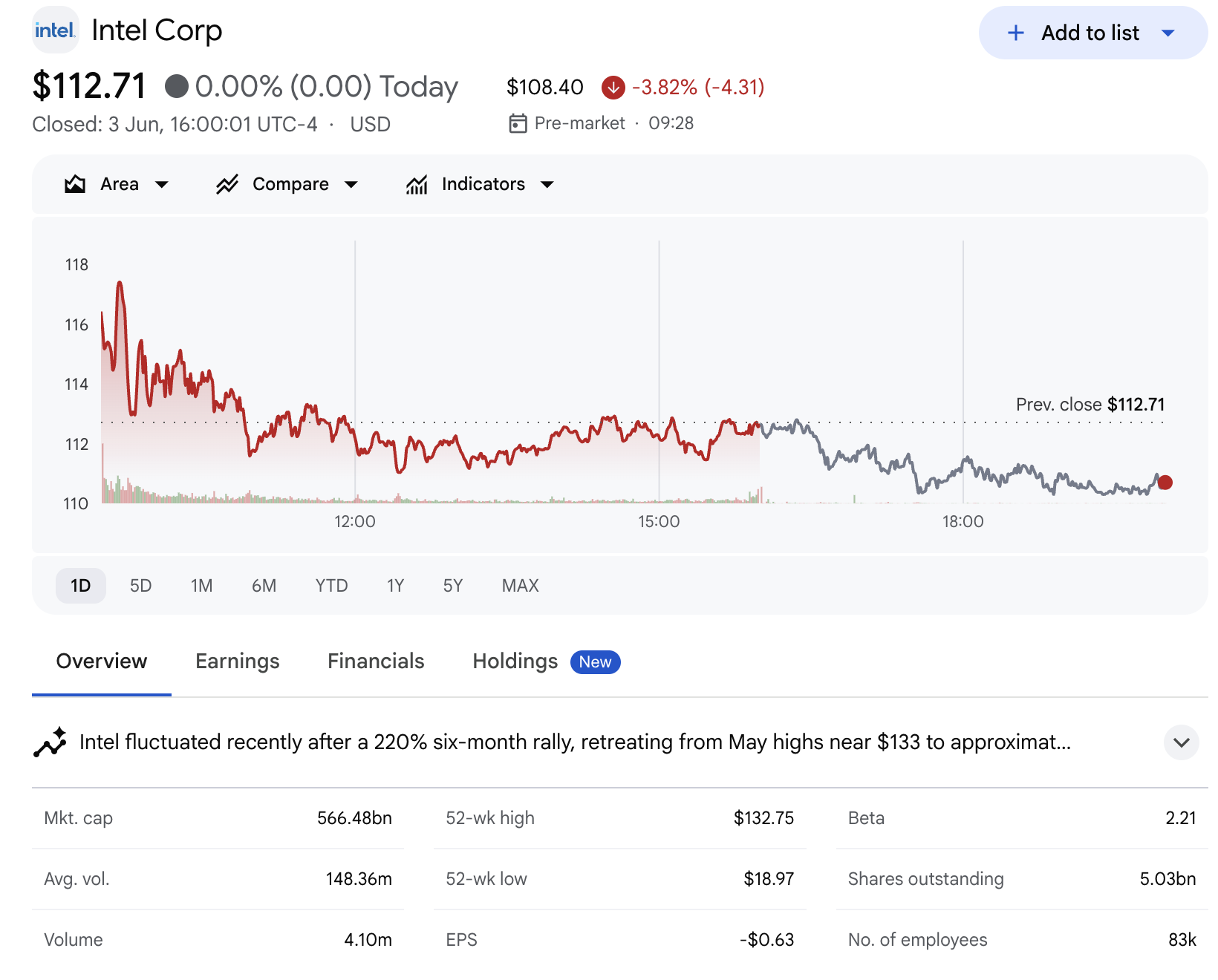Click the Compare lines icon
This screenshot has width=1218, height=980.
click(x=227, y=184)
